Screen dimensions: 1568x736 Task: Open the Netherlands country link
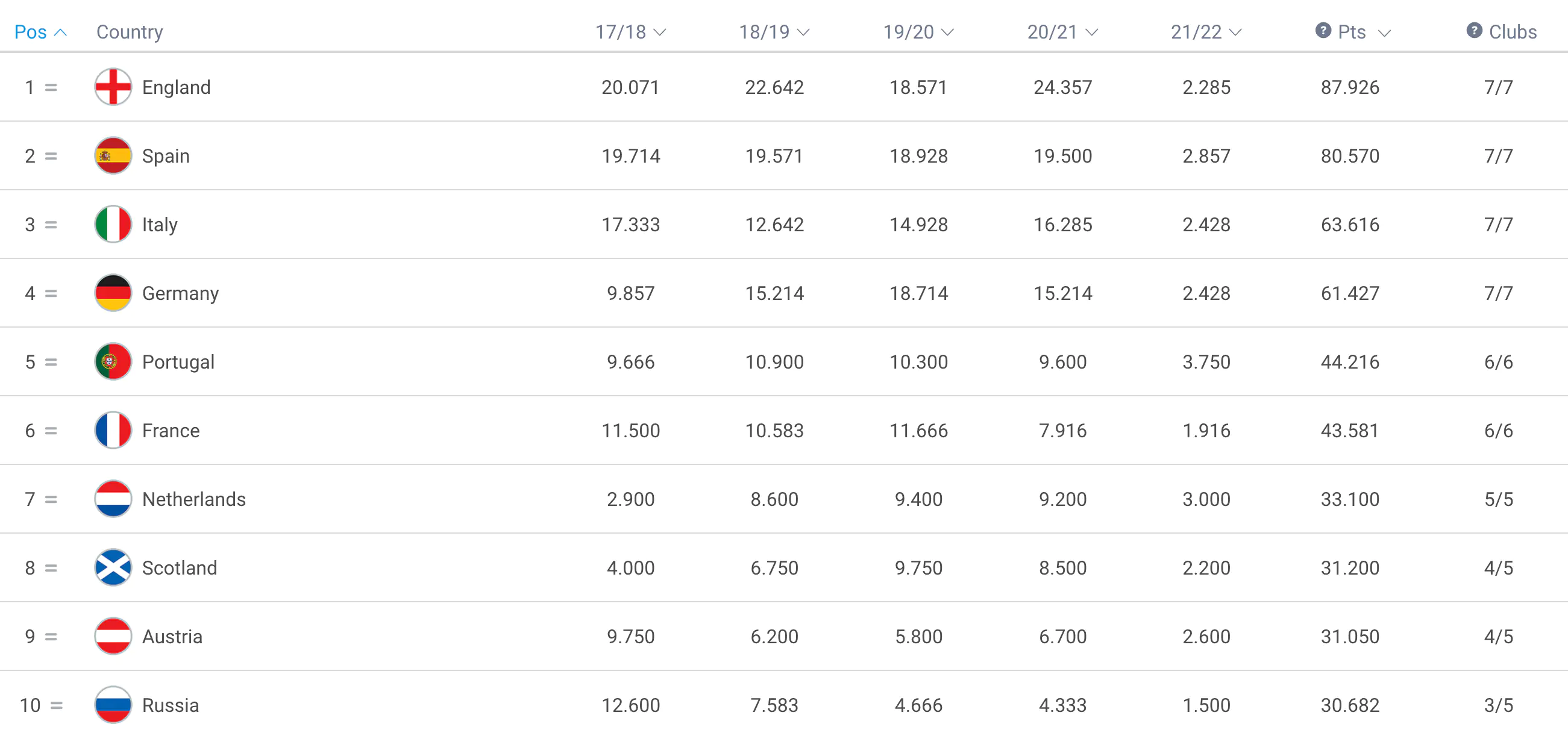[193, 499]
